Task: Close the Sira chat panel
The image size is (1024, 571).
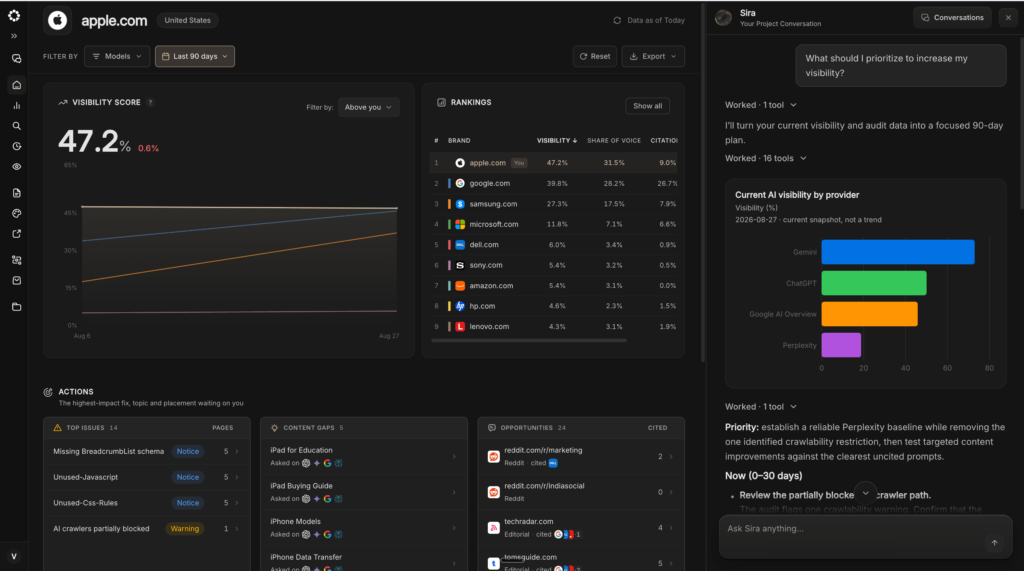Action: coord(1008,18)
